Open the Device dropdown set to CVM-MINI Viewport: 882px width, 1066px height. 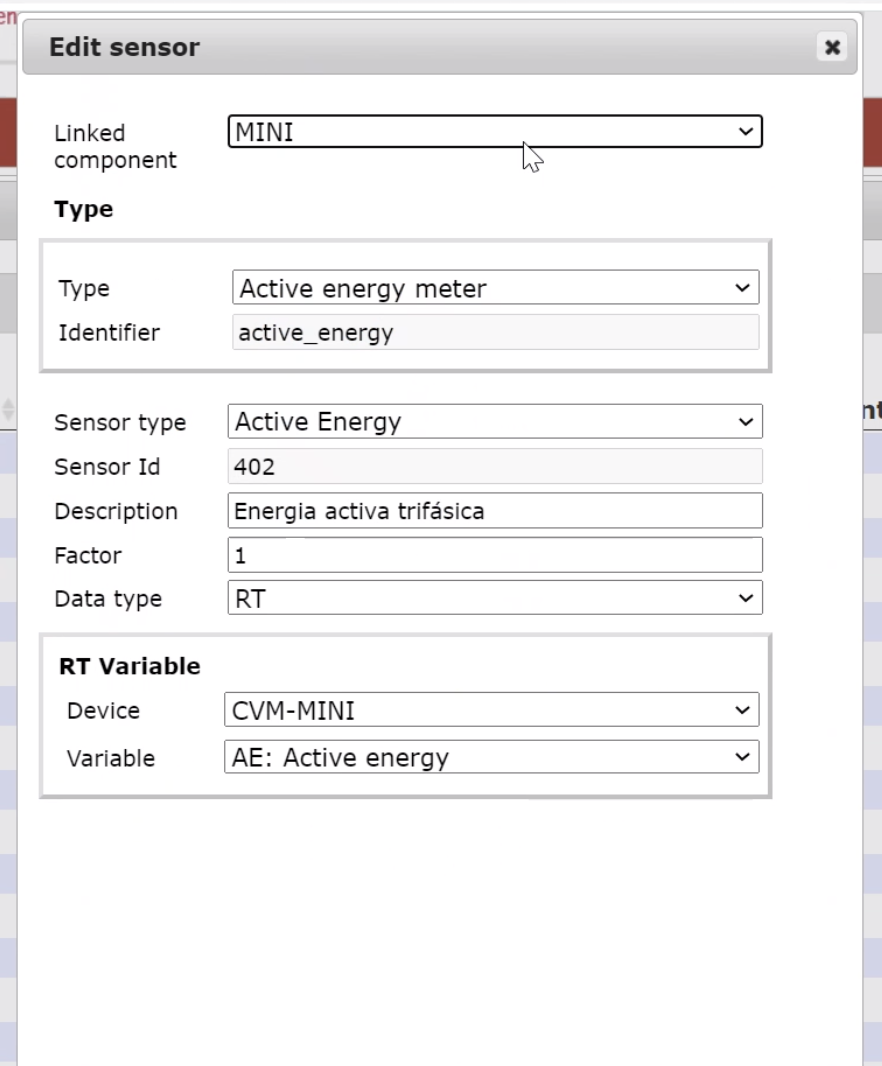click(491, 711)
